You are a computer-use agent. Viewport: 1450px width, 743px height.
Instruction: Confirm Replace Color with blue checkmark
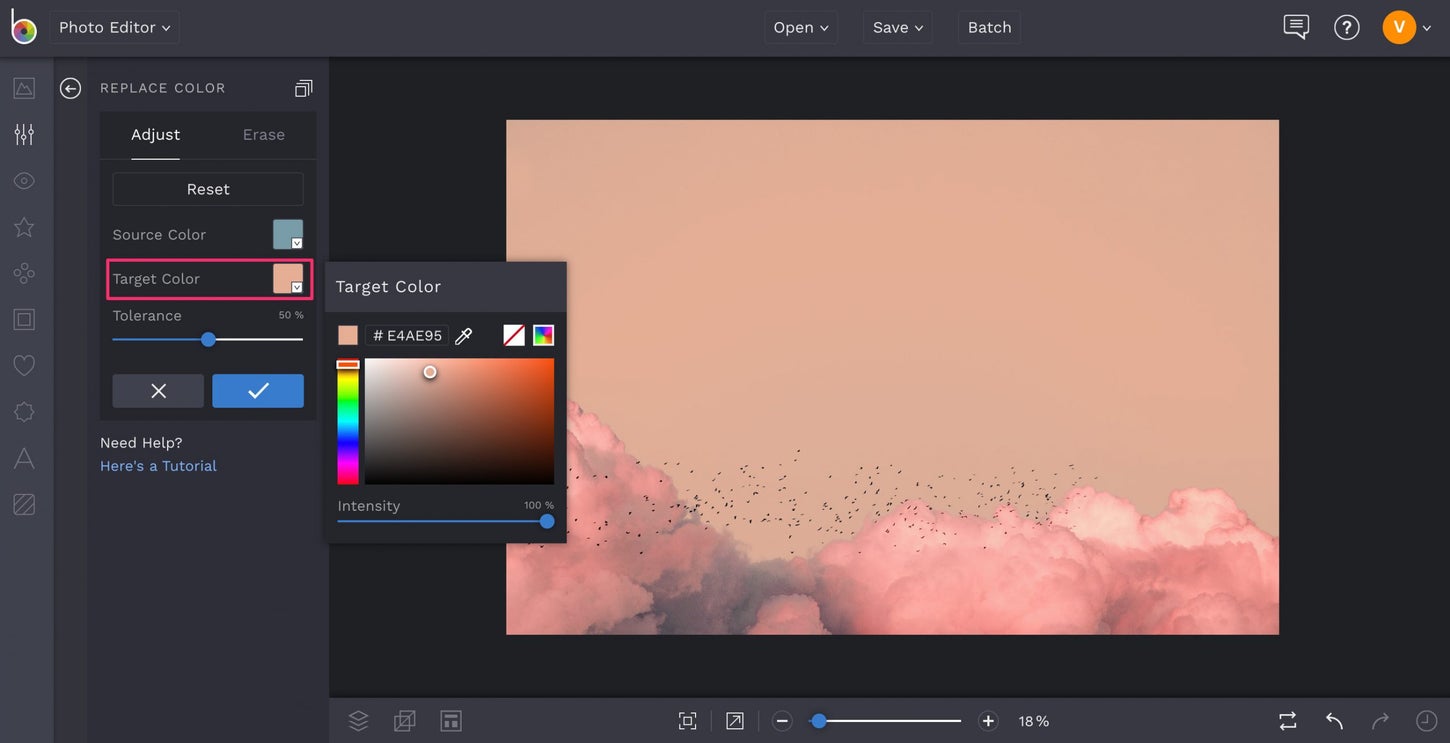point(257,391)
